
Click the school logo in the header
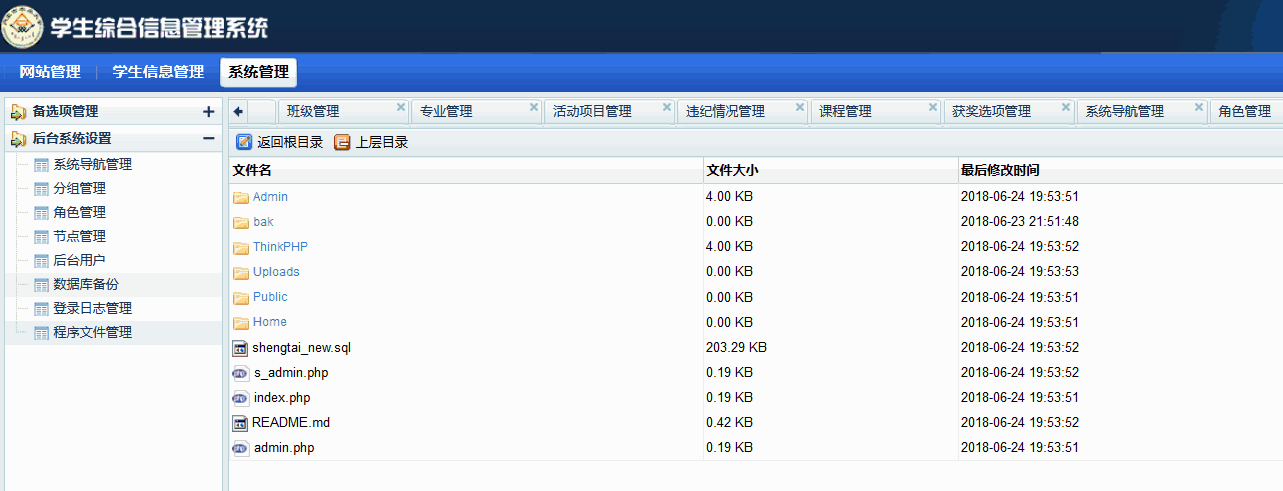(x=22, y=26)
